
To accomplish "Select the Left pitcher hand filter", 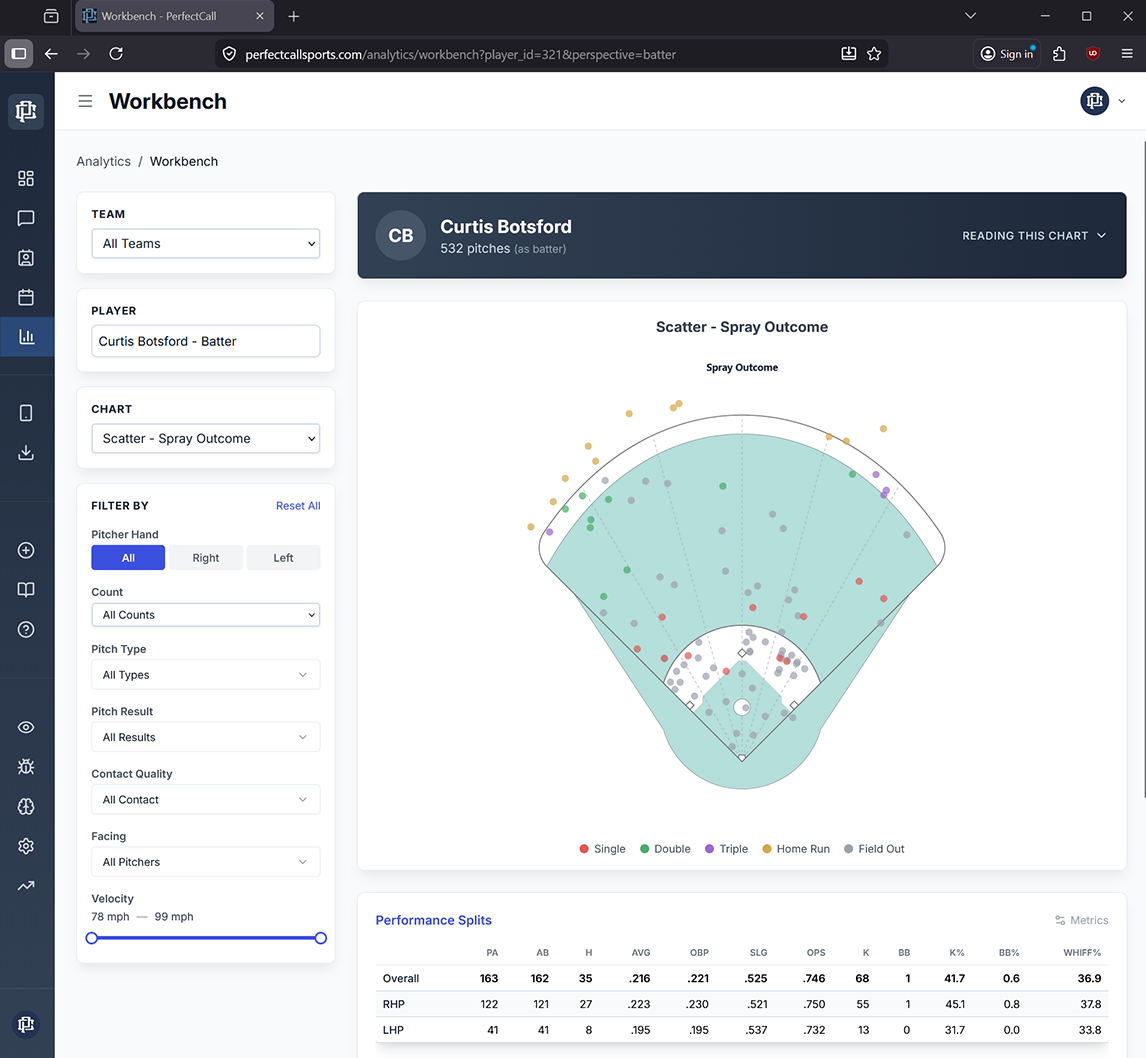I will [283, 557].
